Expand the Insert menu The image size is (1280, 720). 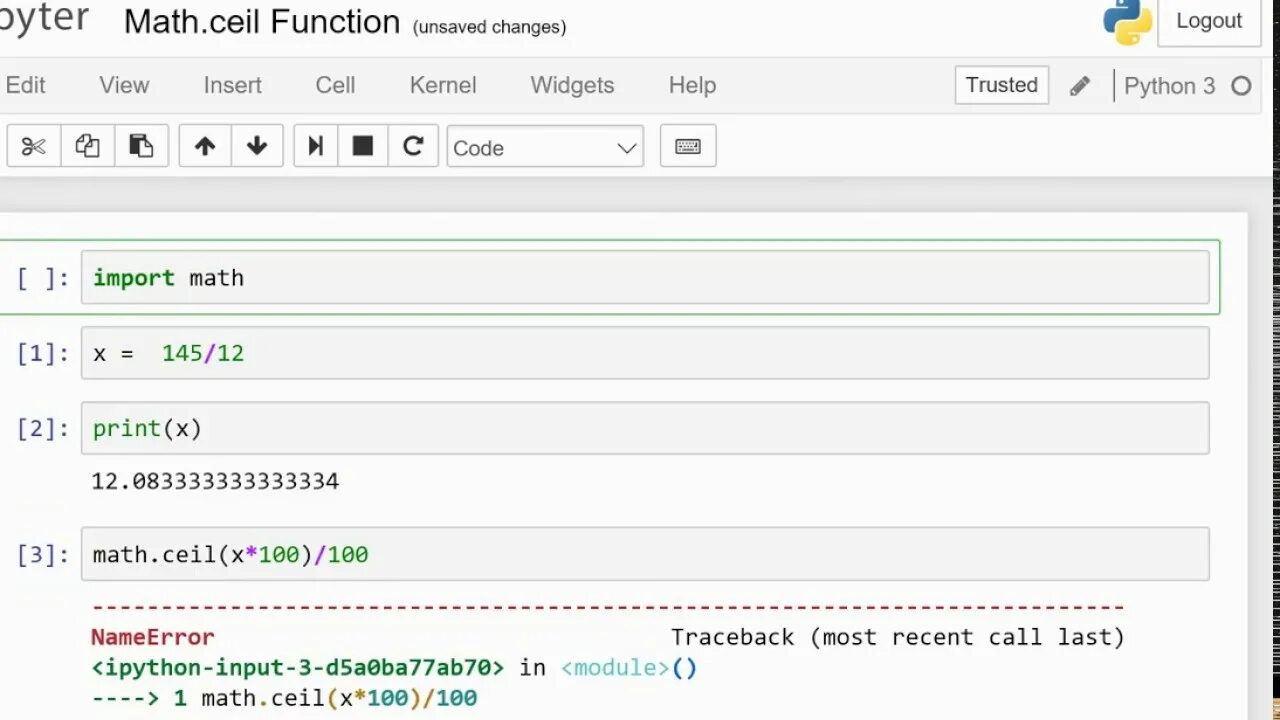pyautogui.click(x=232, y=85)
